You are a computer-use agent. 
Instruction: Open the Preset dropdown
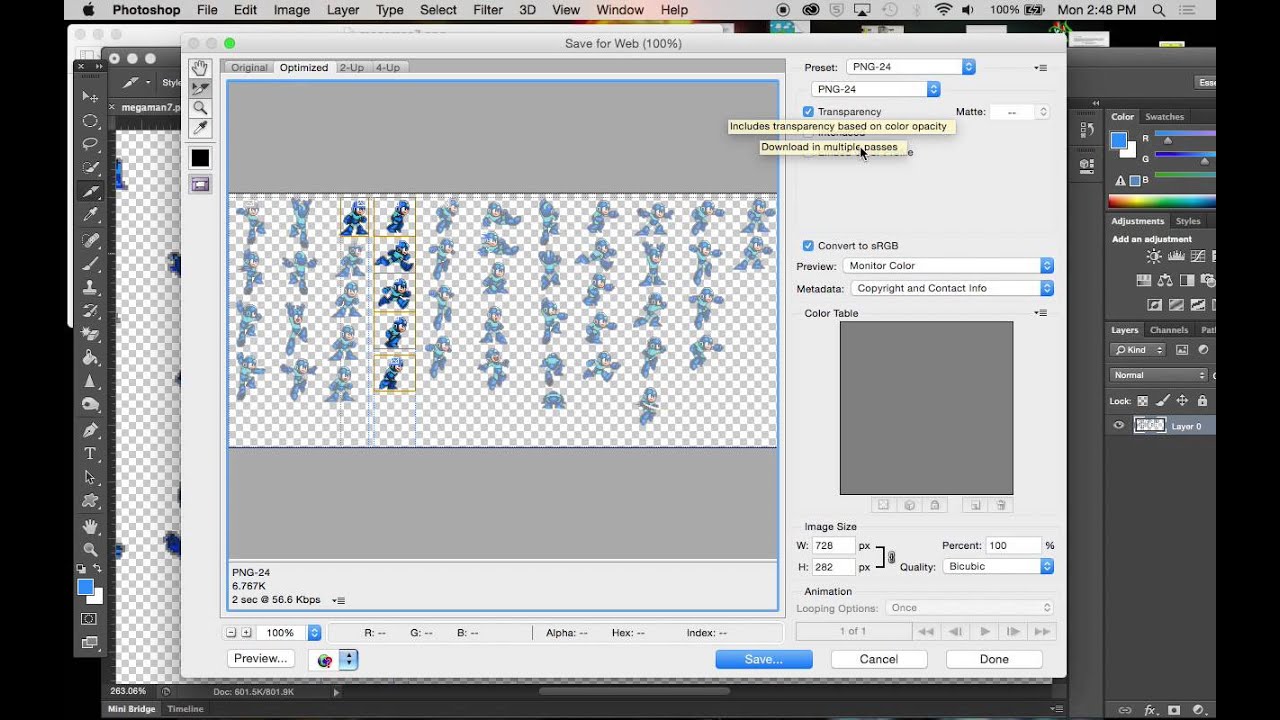click(x=911, y=67)
